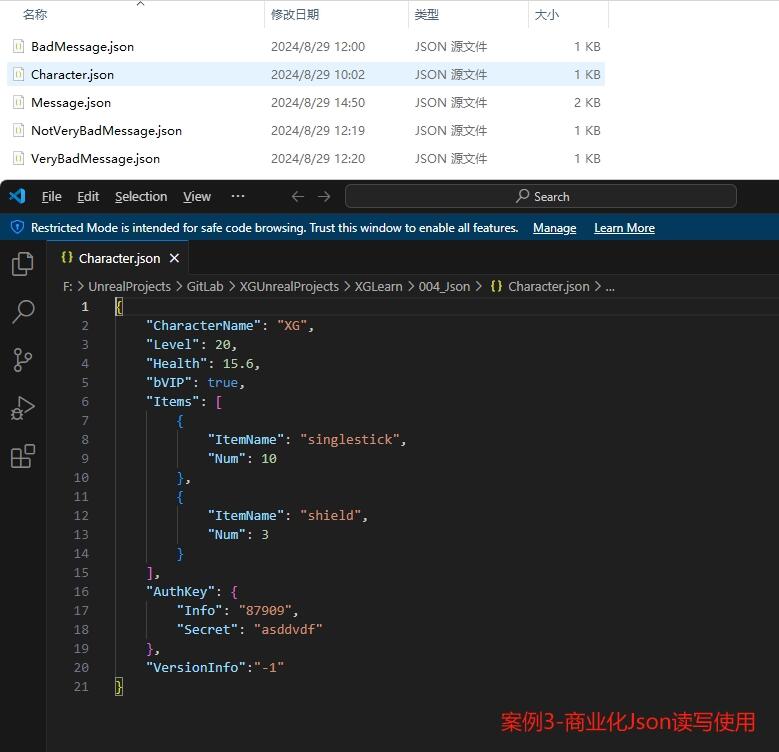Select Character.json in the file list
779x752 pixels.
coord(73,75)
